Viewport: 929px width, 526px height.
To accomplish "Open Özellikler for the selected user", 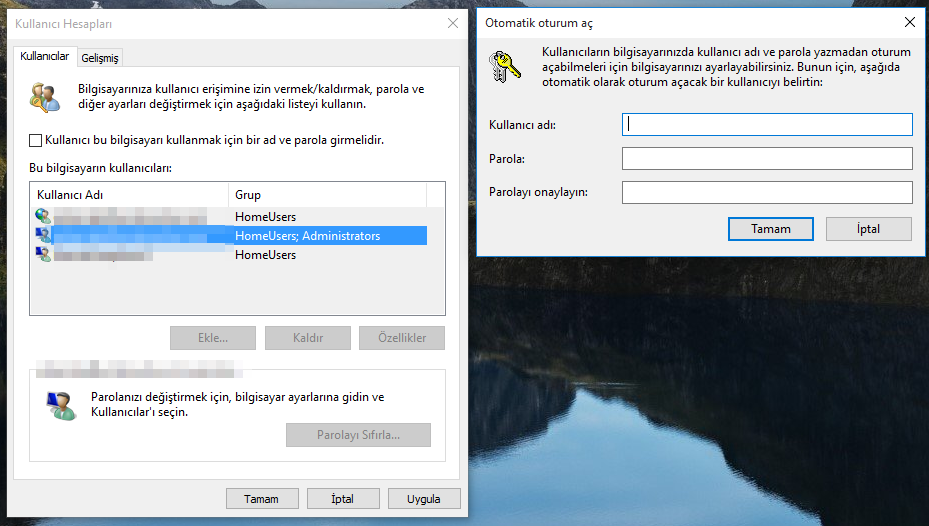I will (x=401, y=338).
